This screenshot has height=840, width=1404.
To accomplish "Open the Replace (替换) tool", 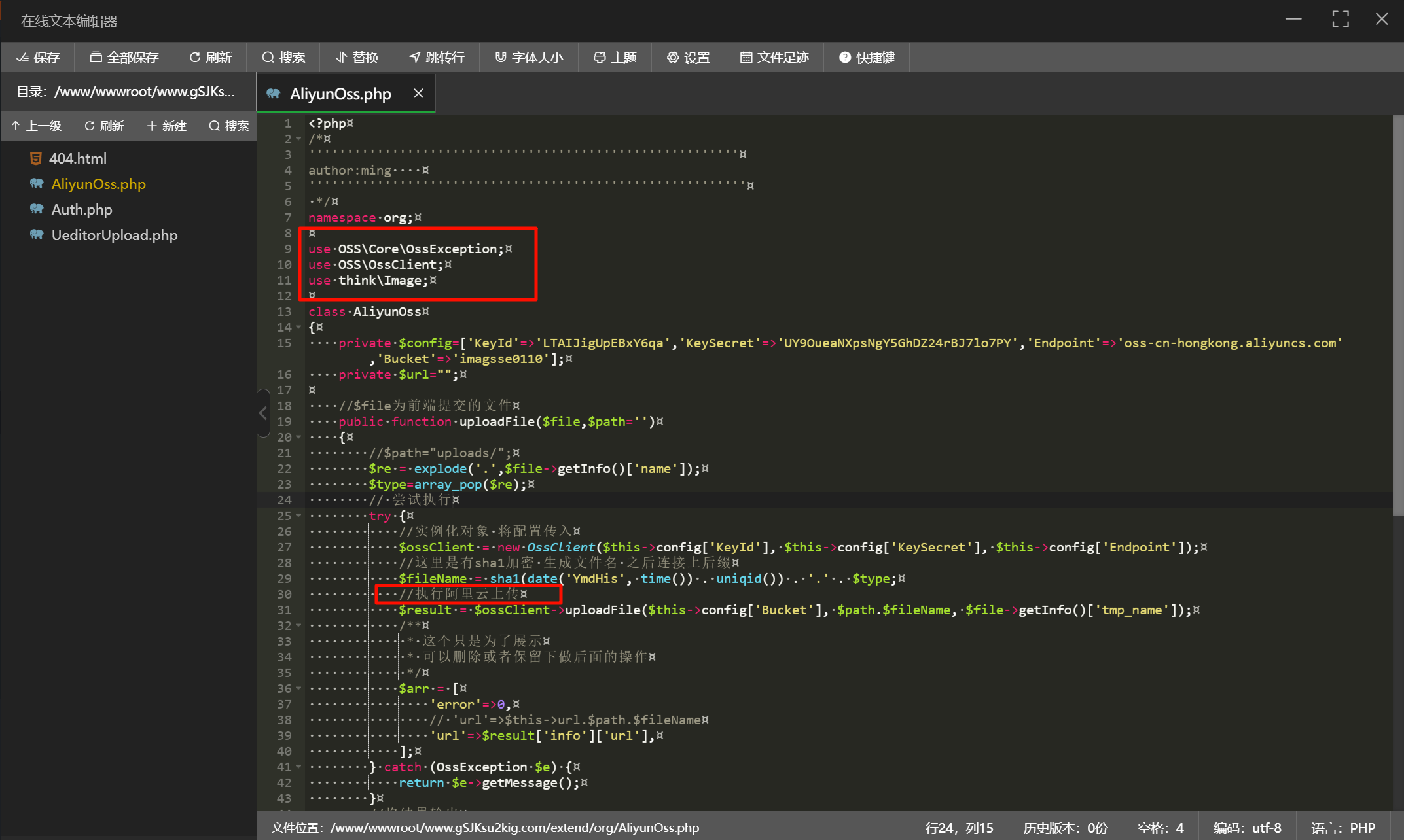I will point(357,58).
